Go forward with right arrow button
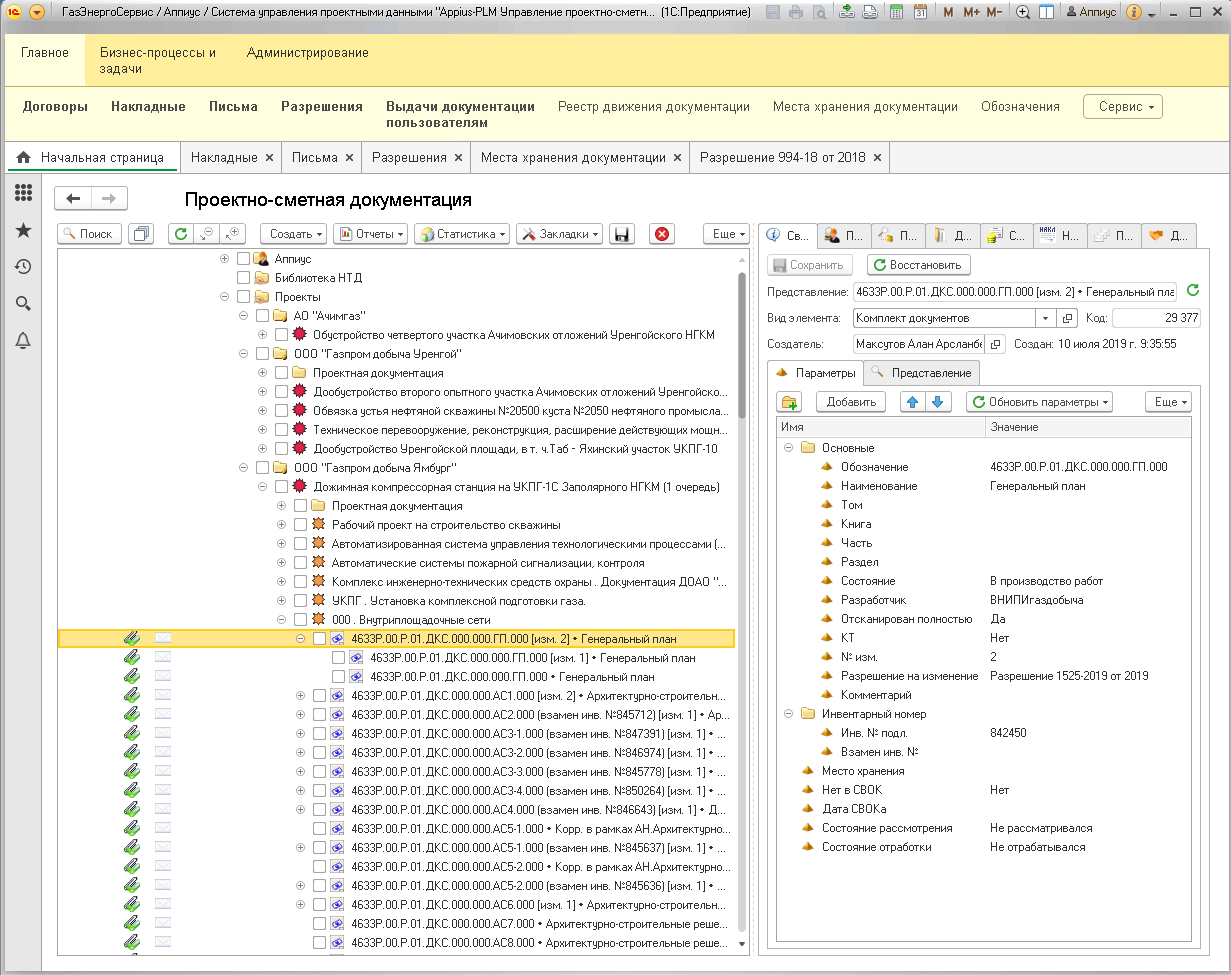 tap(110, 198)
